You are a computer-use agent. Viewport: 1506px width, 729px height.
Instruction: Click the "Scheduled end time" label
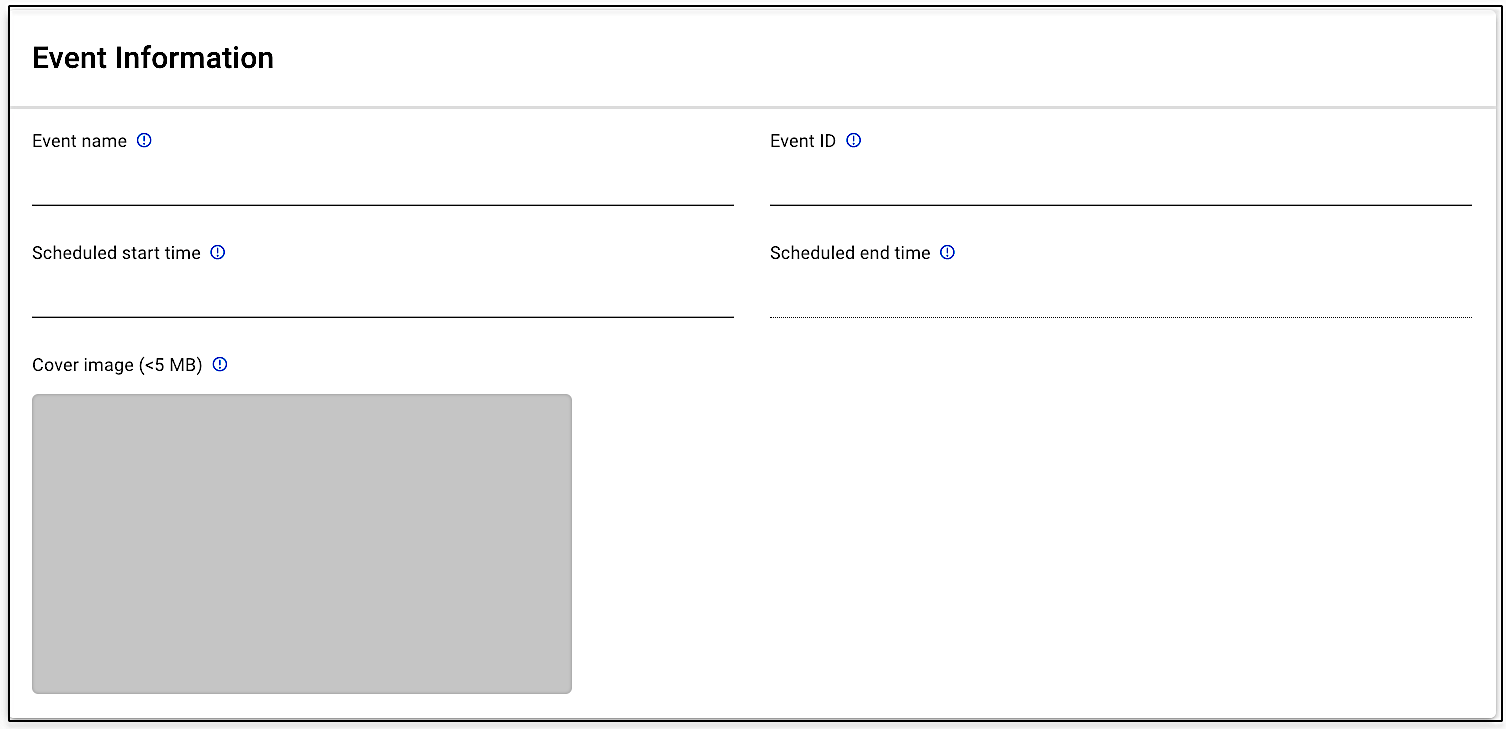[x=850, y=253]
